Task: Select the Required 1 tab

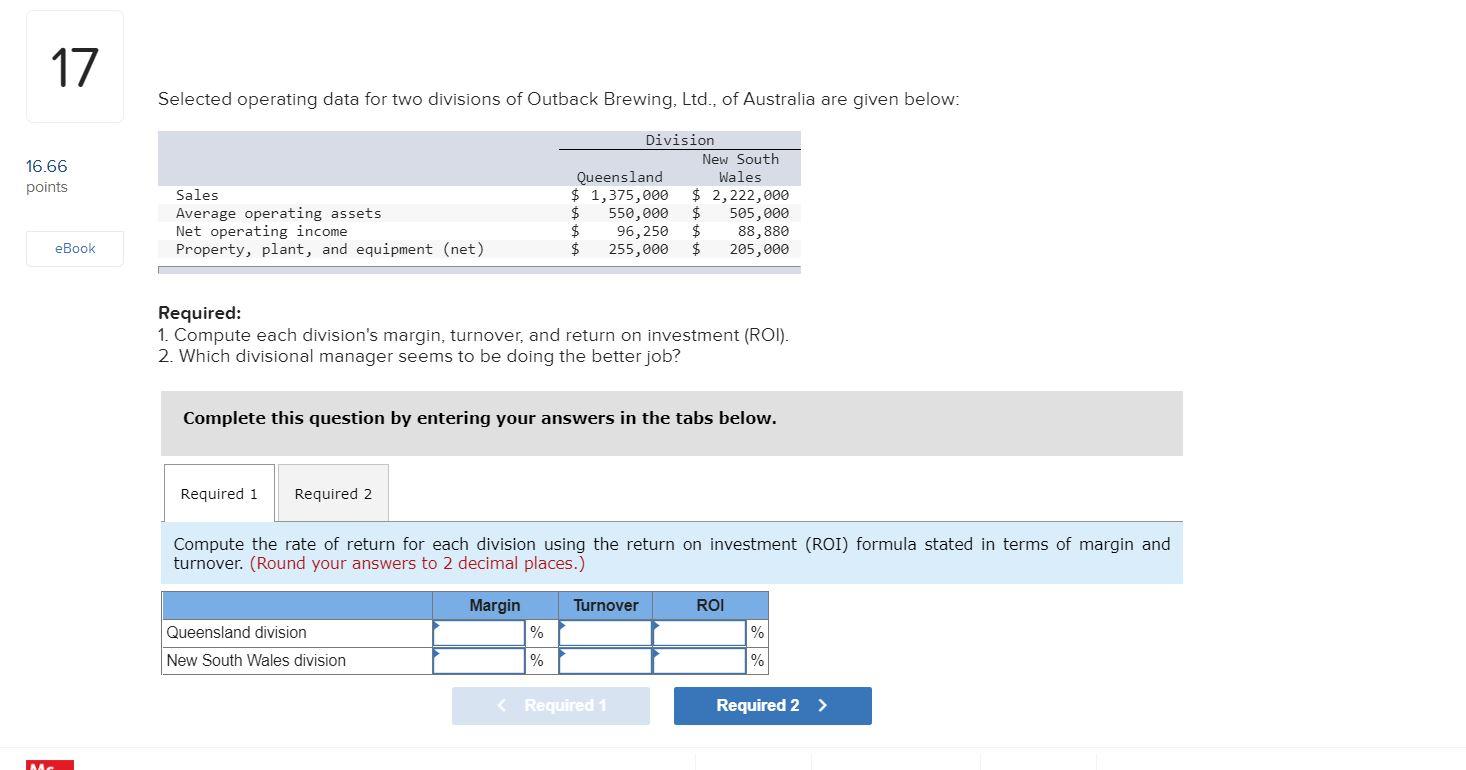Action: 218,492
